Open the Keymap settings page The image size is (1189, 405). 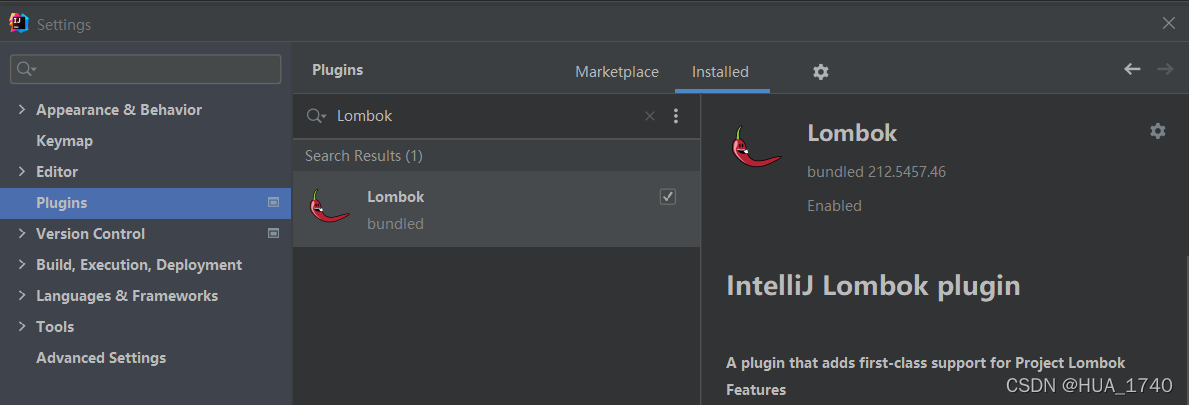tap(64, 141)
